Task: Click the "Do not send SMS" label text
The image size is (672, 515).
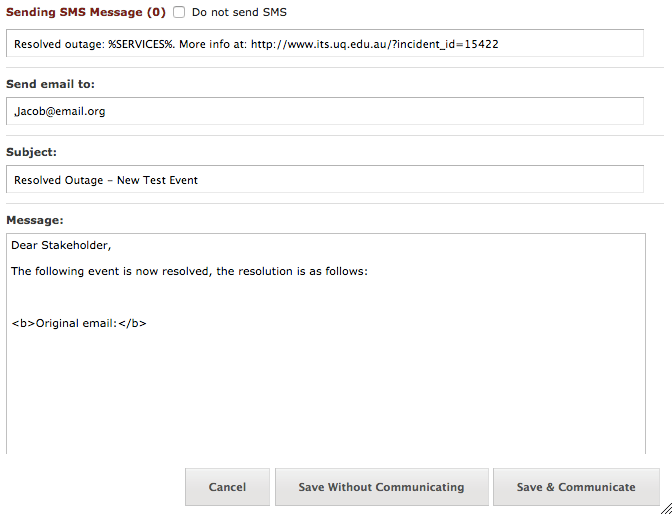Action: click(239, 12)
